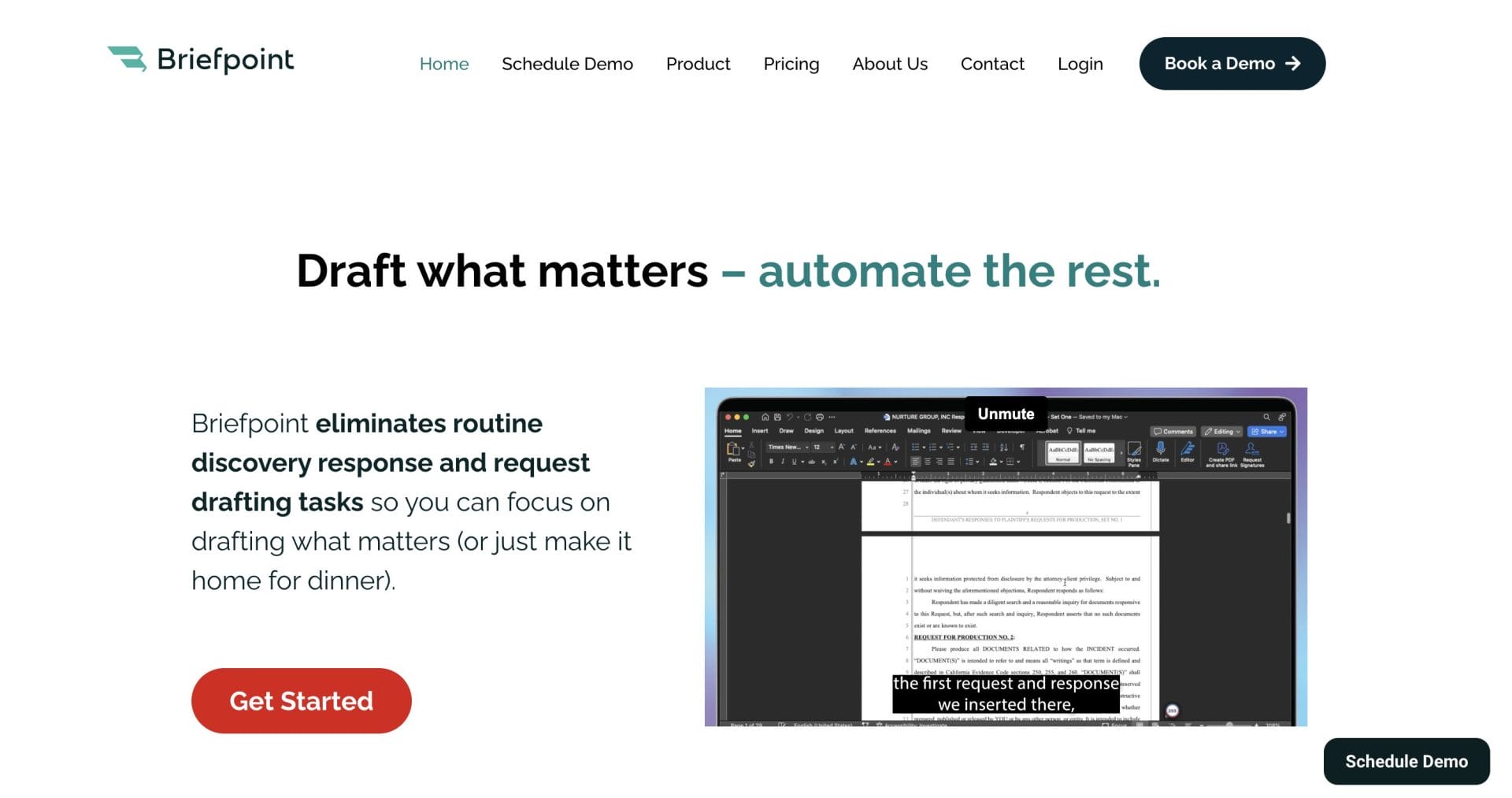1512x798 pixels.
Task: Open the Product nav item
Action: click(x=698, y=64)
